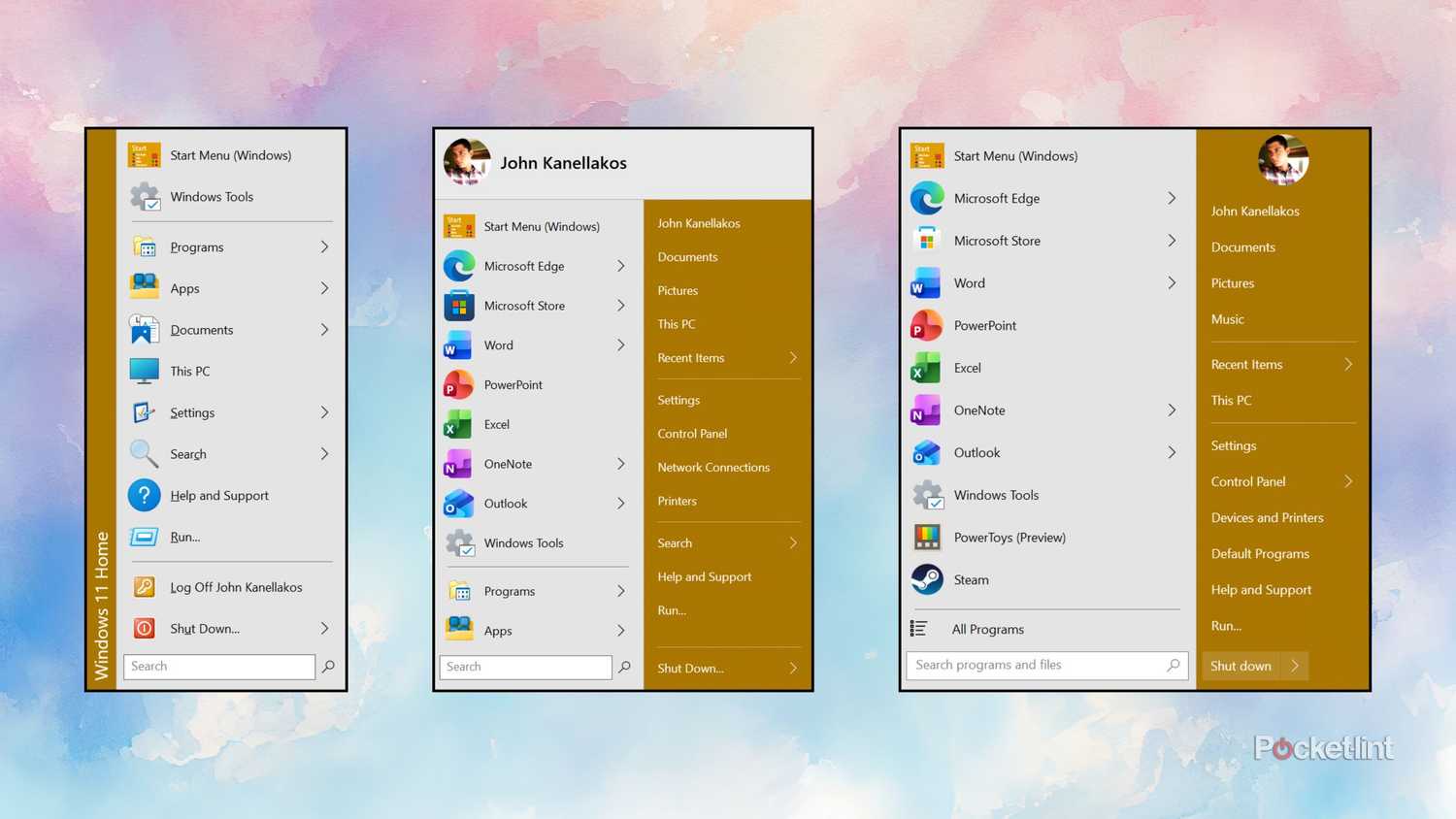Launch PowerPoint in the middle menu
Viewport: 1456px width, 819px height.
pos(513,385)
